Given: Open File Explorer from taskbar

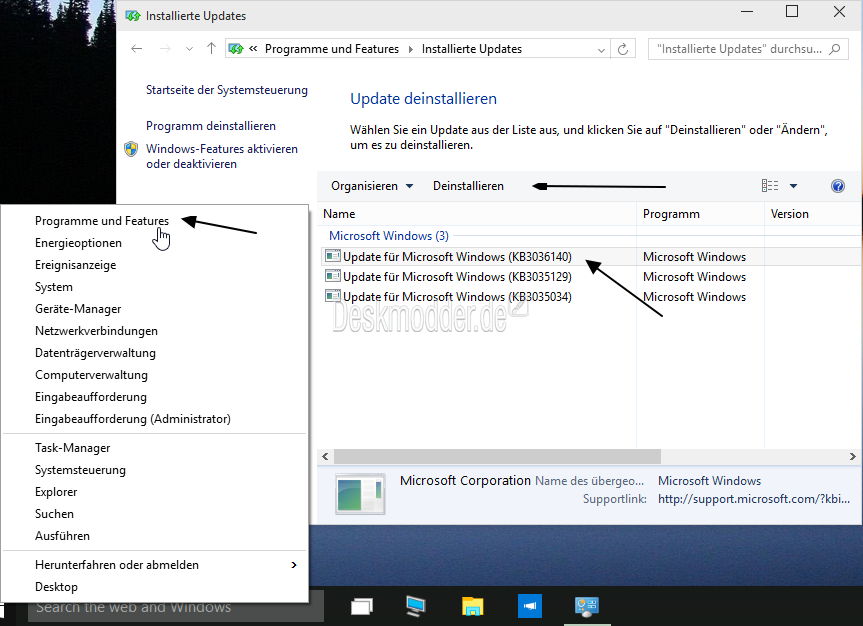Looking at the screenshot, I should point(473,606).
